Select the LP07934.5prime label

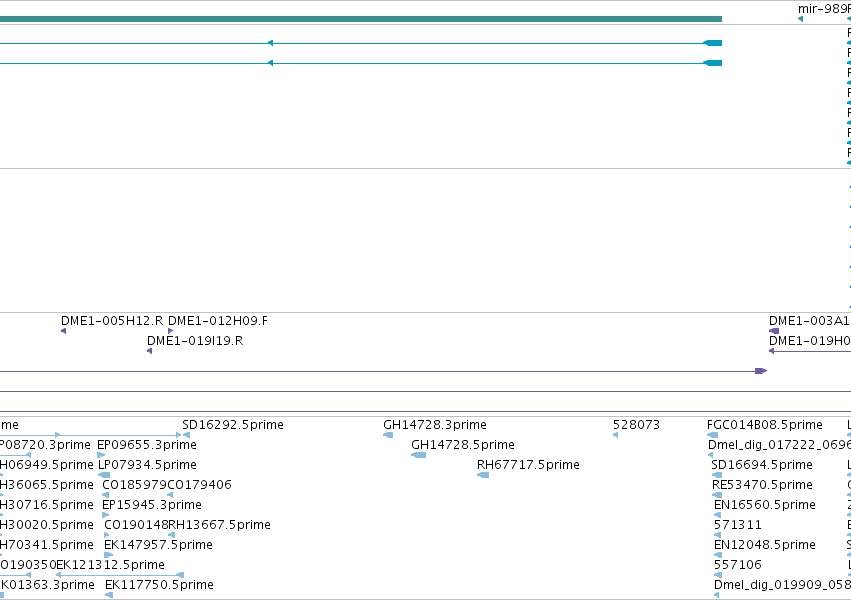click(x=147, y=465)
